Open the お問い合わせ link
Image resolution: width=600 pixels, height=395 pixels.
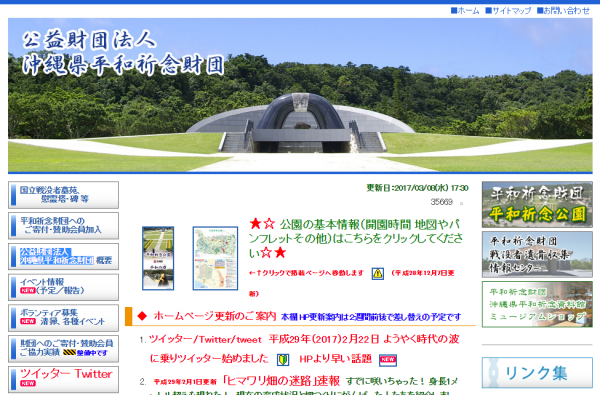[563, 11]
